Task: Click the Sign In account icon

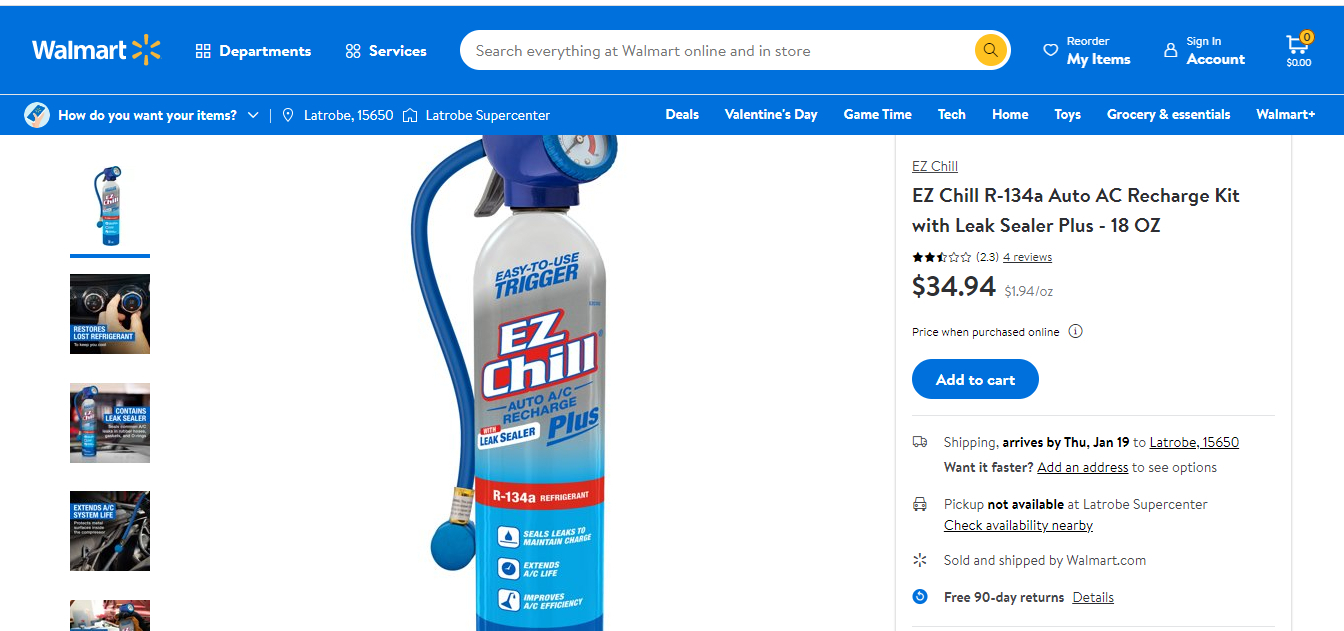Action: point(1171,50)
